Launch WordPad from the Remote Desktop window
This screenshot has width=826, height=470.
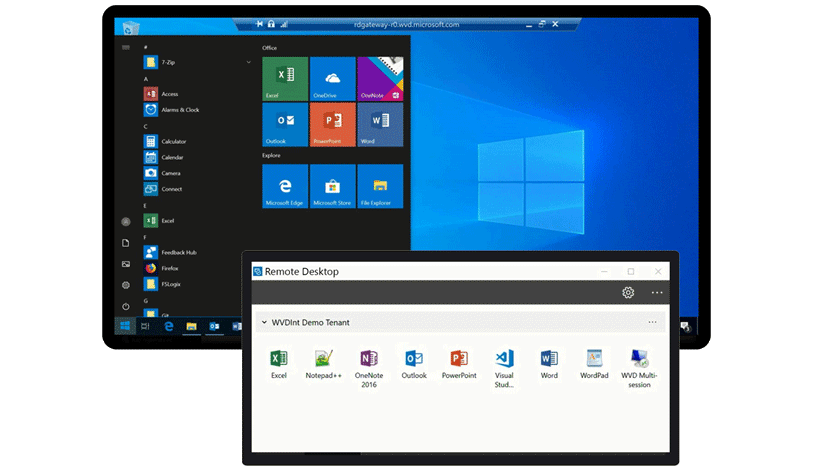(594, 364)
